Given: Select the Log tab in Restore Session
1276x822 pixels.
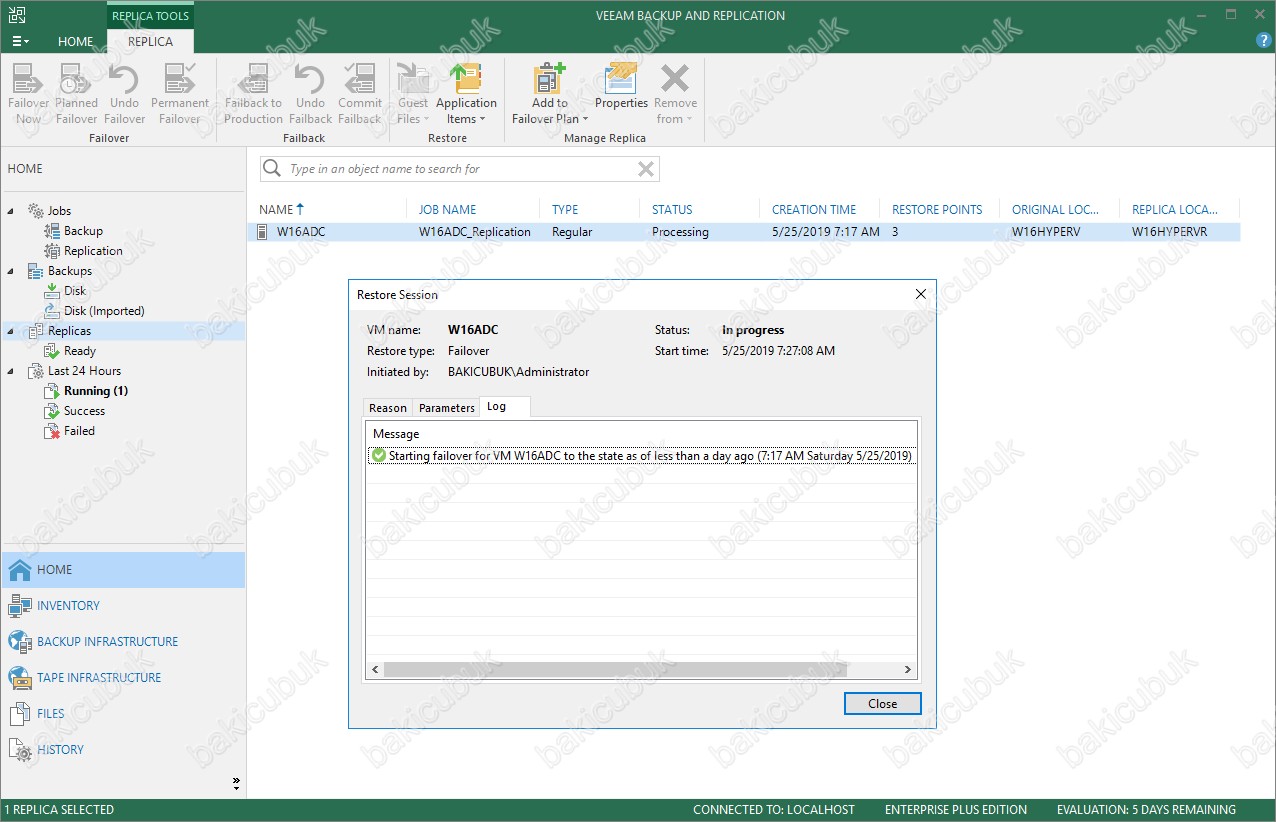Looking at the screenshot, I should tap(505, 407).
